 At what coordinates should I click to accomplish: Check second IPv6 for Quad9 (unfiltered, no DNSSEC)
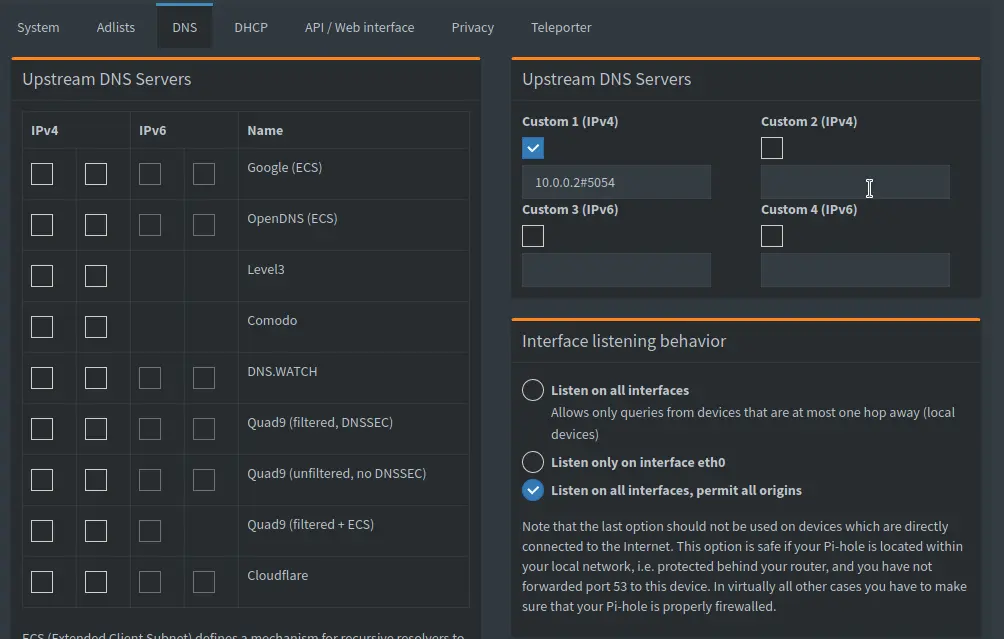(204, 480)
